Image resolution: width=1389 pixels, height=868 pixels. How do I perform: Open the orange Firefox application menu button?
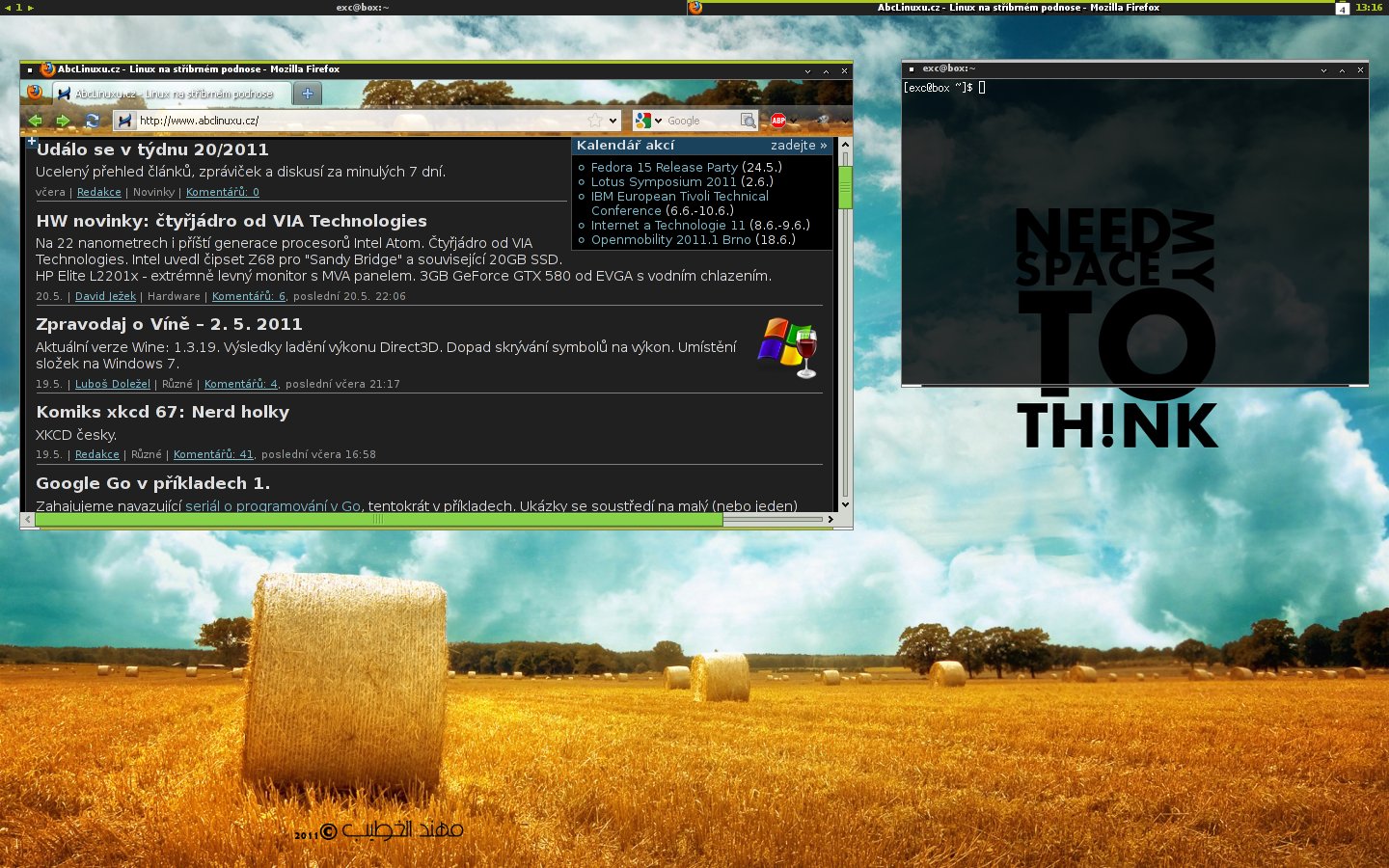(36, 93)
